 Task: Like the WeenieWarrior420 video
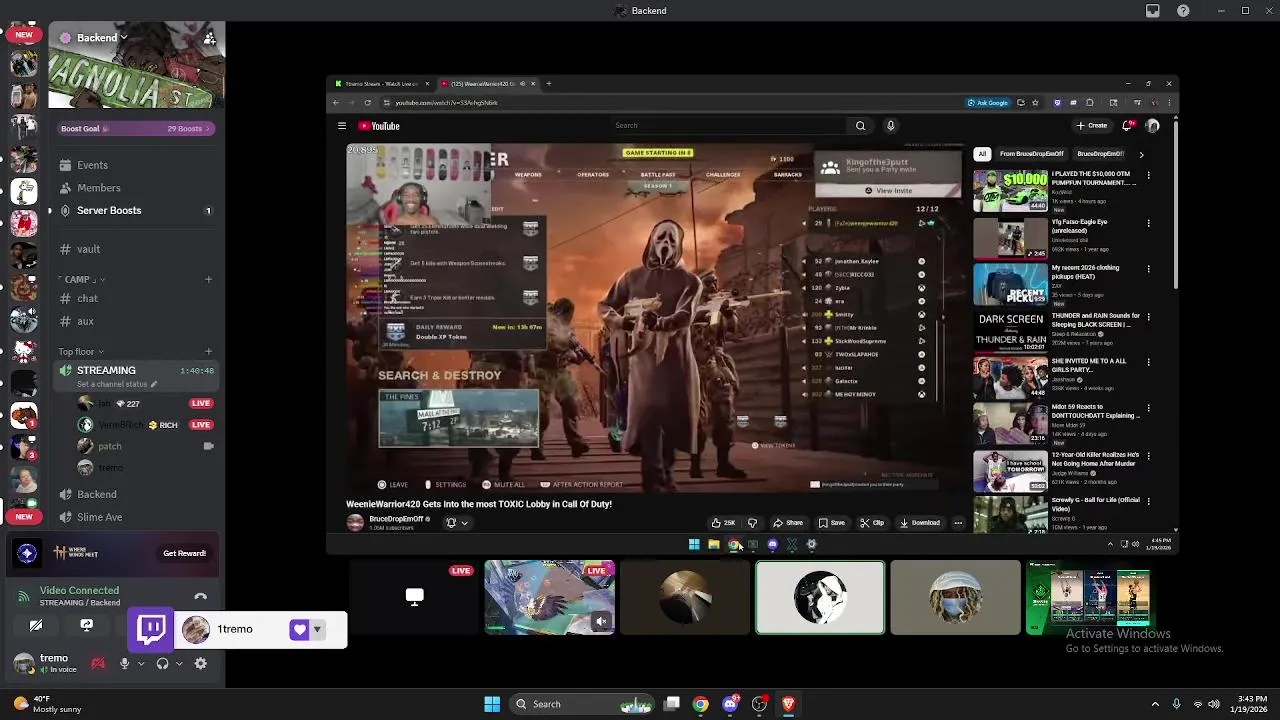pyautogui.click(x=723, y=523)
